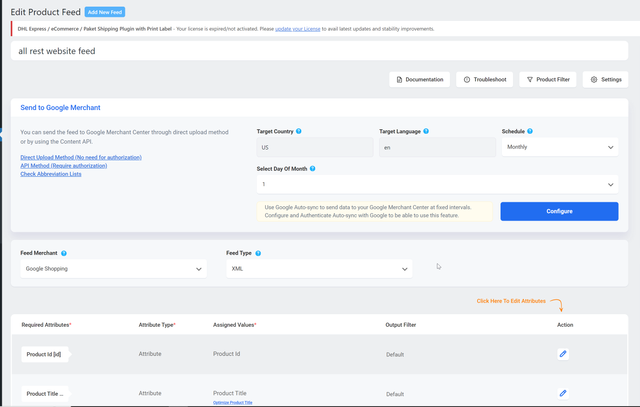Expand the Schedule Monthly dropdown

pyautogui.click(x=560, y=147)
